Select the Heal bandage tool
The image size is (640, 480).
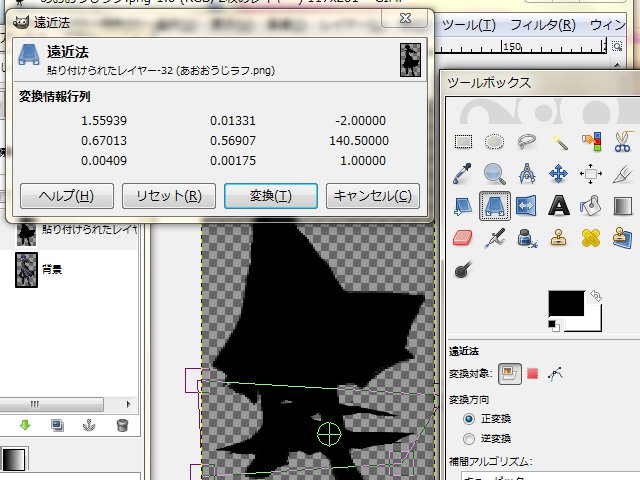point(591,238)
